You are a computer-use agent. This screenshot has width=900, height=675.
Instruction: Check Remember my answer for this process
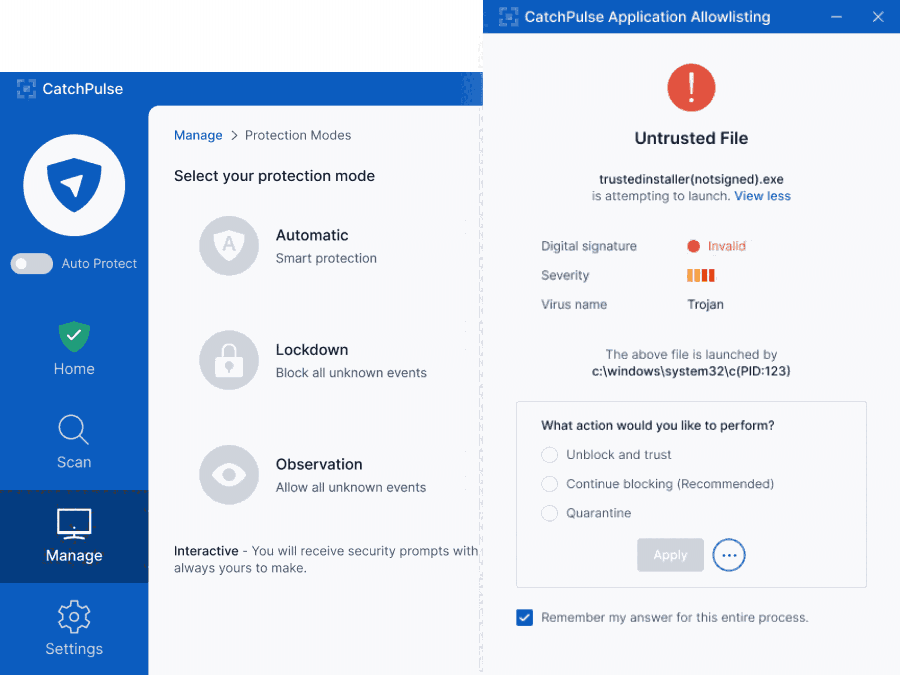[524, 617]
